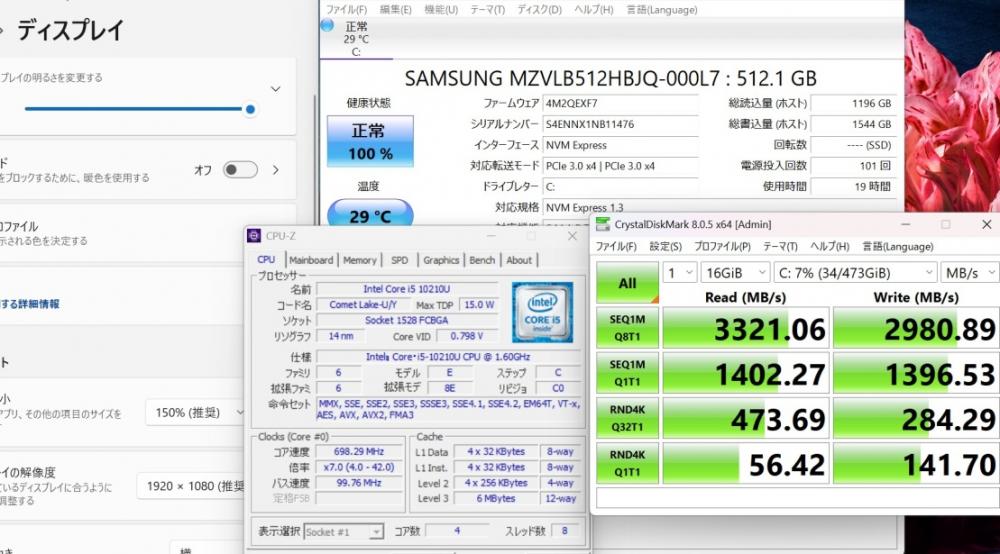Switch to the Bench tab in CPU-Z
Image resolution: width=1000 pixels, height=554 pixels.
tap(482, 260)
